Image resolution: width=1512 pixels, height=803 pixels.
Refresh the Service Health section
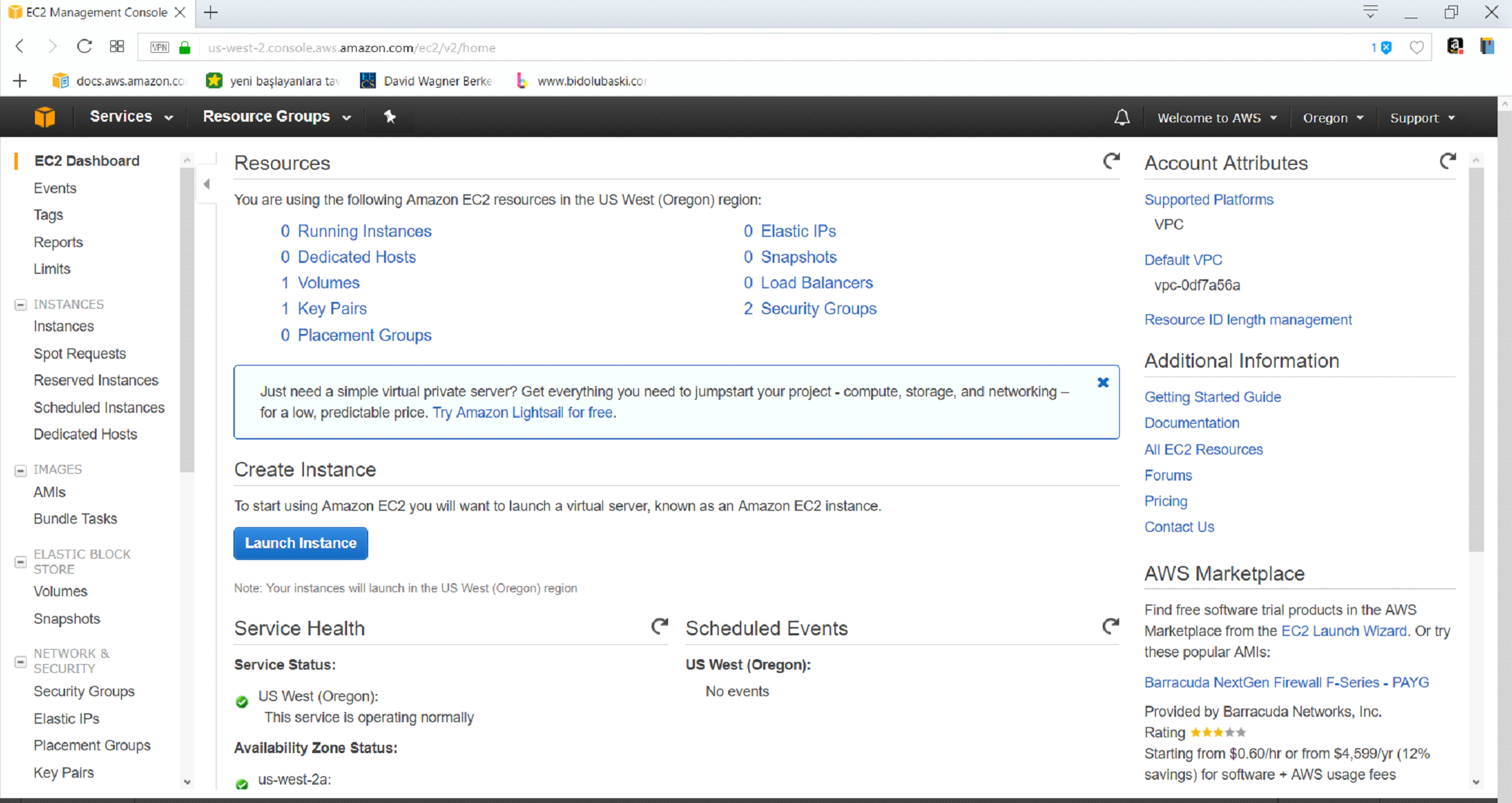[x=659, y=626]
